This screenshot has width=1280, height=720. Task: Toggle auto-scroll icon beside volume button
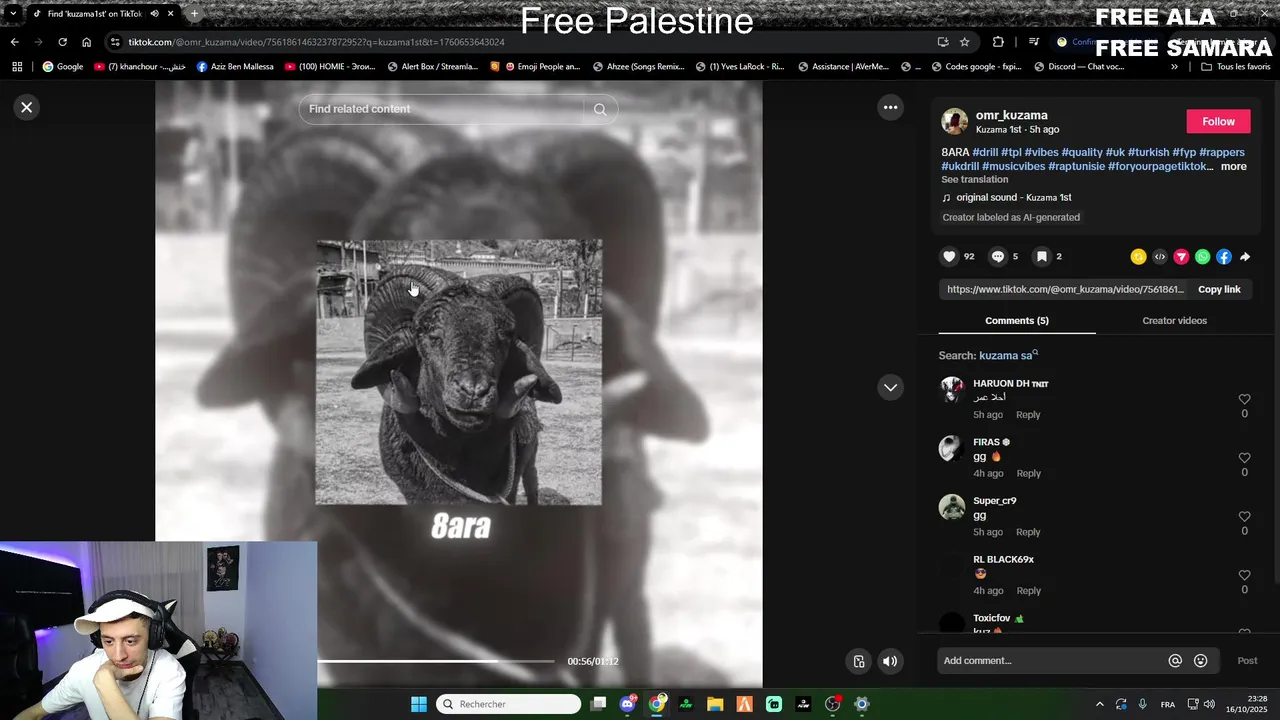(858, 661)
